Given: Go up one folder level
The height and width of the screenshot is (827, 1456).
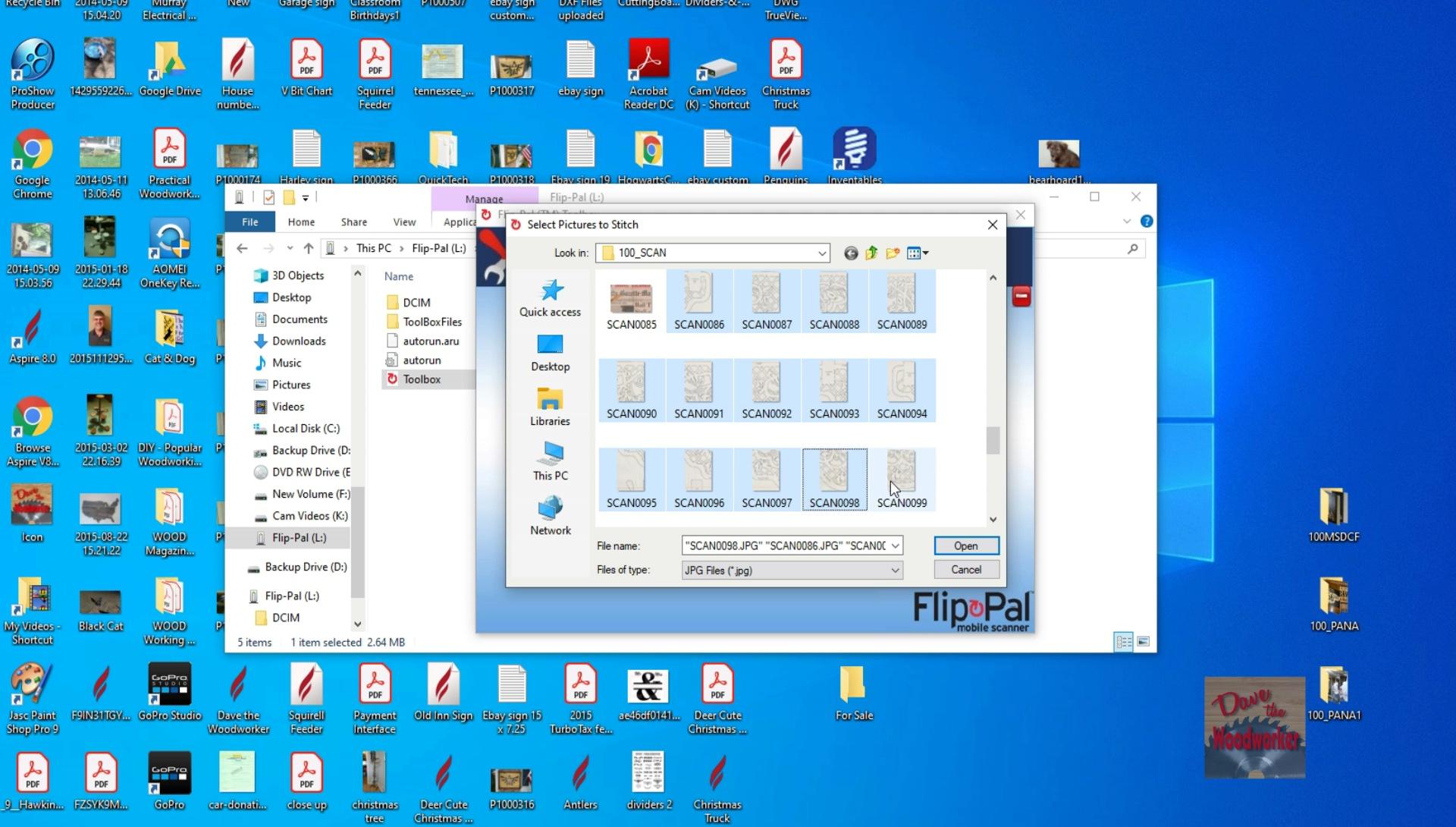Looking at the screenshot, I should (x=871, y=253).
